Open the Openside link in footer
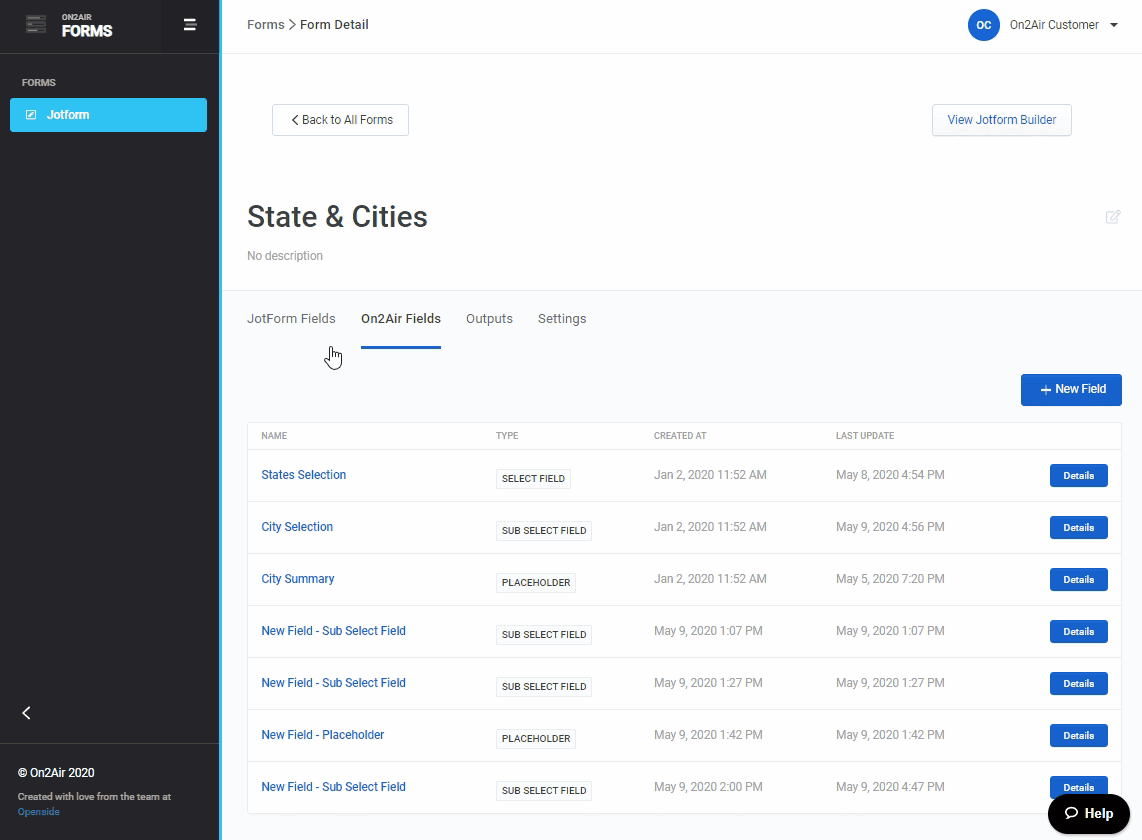Viewport: 1142px width, 840px height. click(38, 812)
